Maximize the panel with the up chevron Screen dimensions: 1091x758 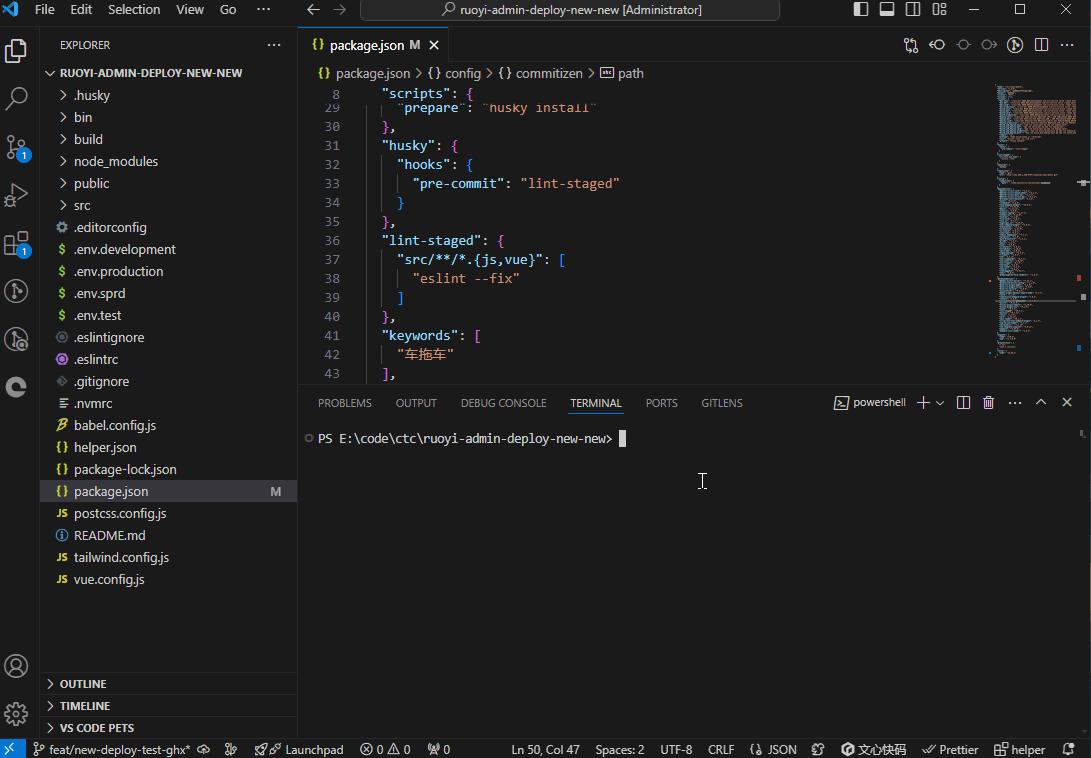coord(1041,403)
